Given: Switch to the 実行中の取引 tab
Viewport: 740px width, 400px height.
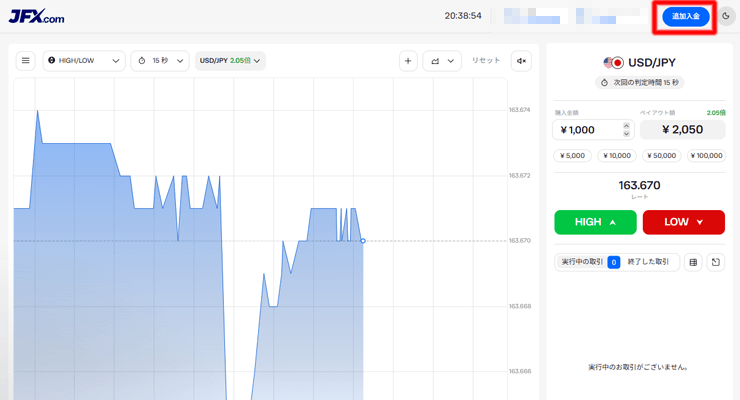Looking at the screenshot, I should [x=589, y=262].
